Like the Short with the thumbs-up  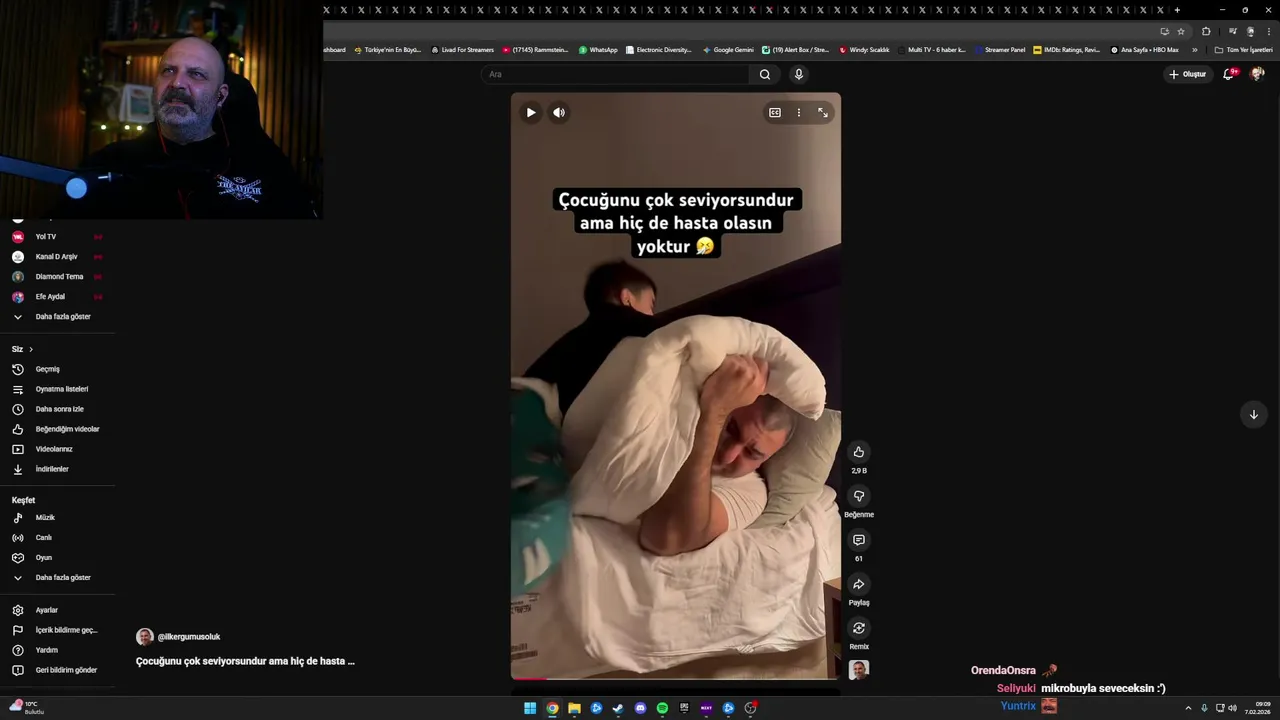859,452
